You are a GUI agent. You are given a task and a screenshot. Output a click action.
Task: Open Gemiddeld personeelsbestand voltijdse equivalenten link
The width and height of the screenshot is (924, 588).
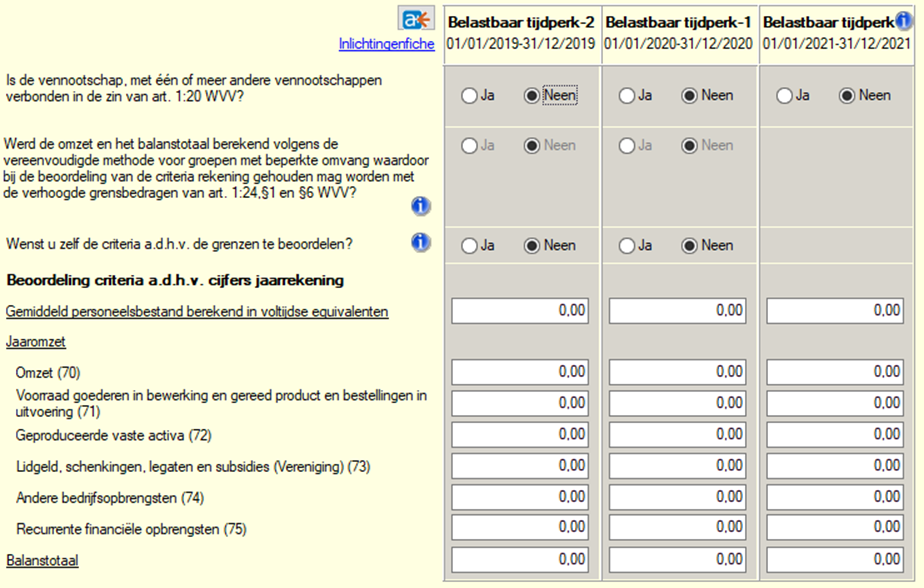tap(197, 312)
